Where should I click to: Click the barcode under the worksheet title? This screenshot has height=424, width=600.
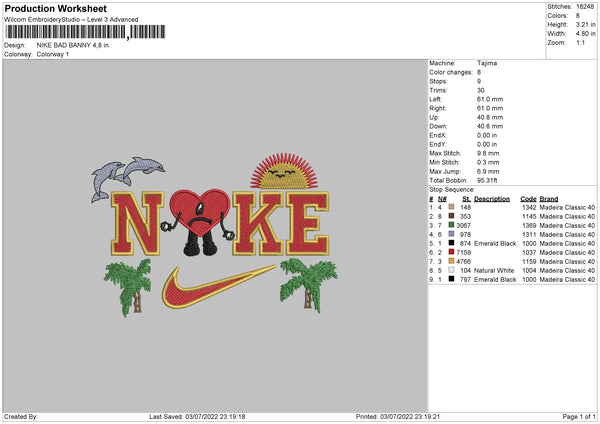click(x=85, y=32)
